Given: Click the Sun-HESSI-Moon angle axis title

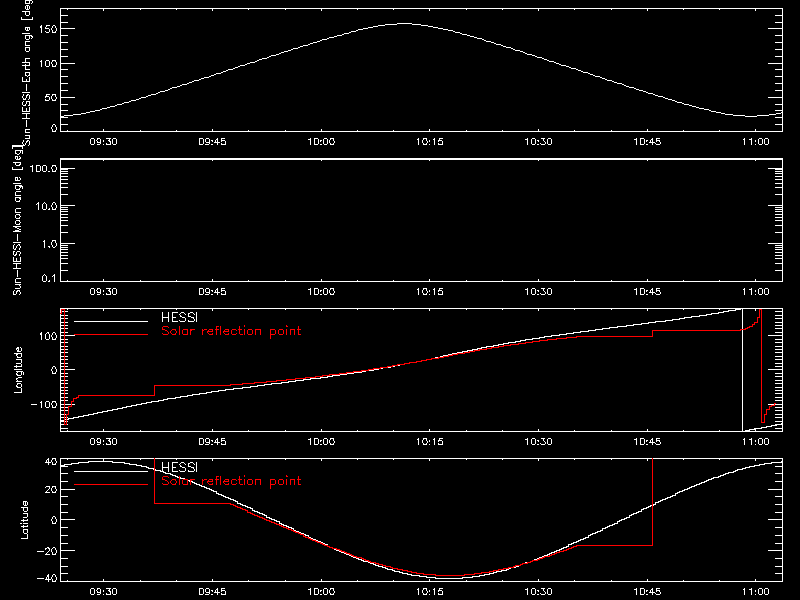Looking at the screenshot, I should coord(17,220).
